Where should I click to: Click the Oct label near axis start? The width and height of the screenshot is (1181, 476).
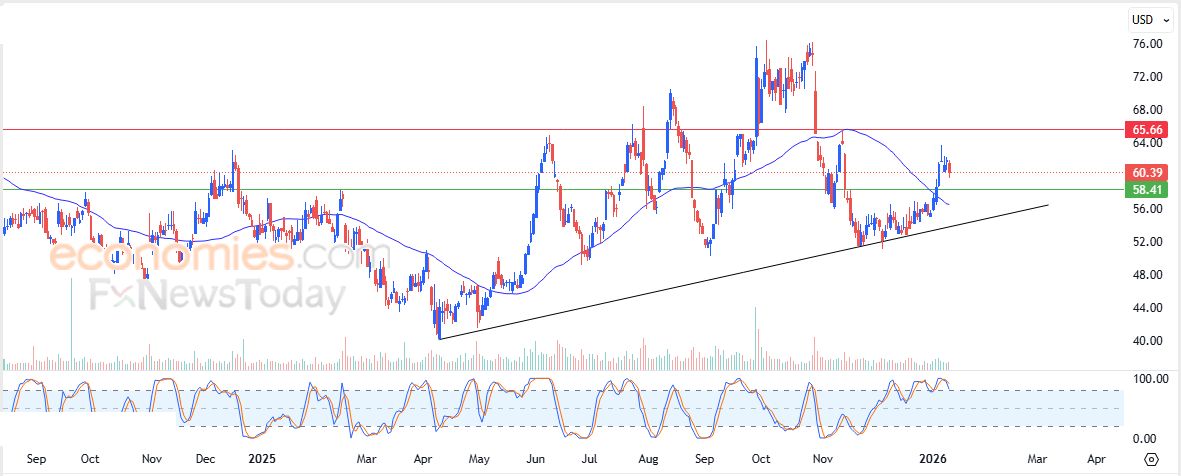tap(90, 459)
